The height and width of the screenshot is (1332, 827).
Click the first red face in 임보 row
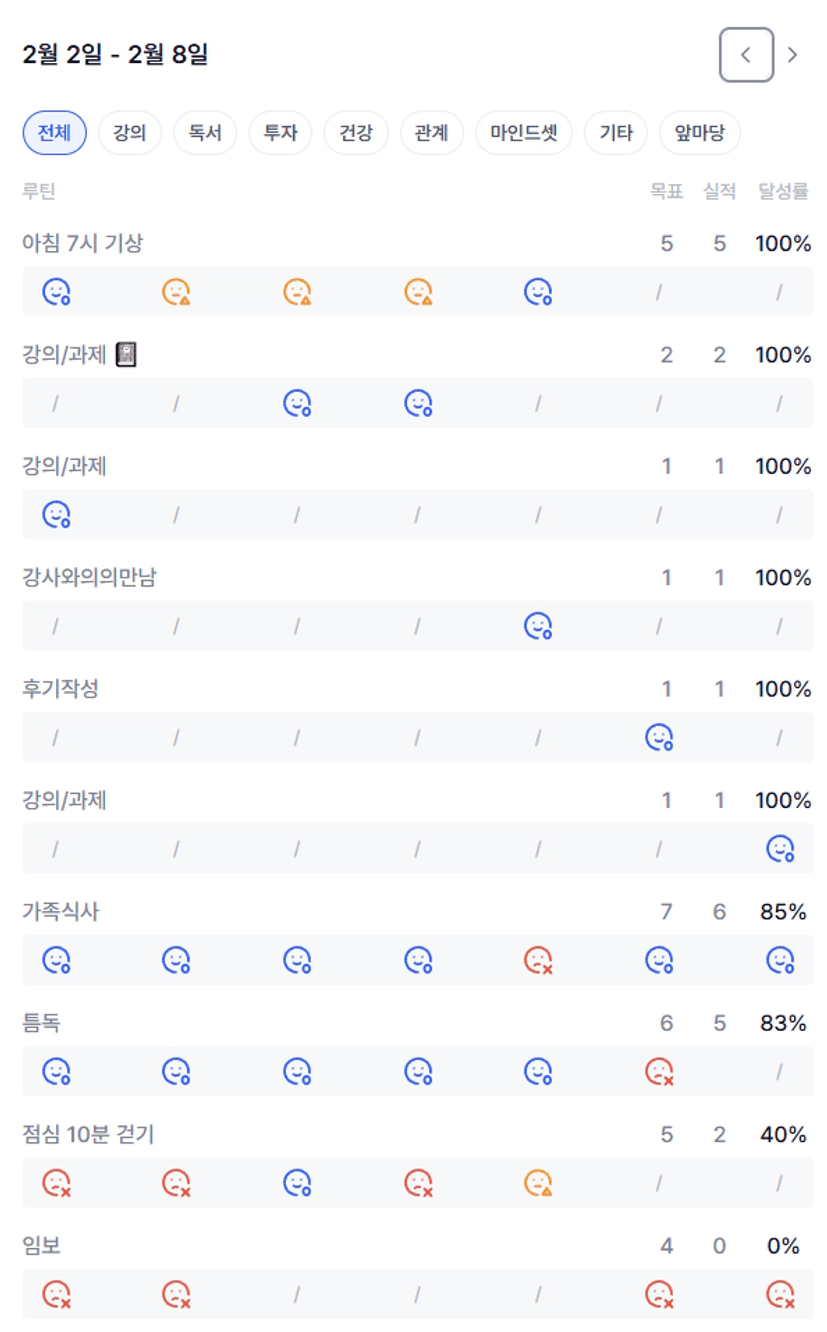pyautogui.click(x=56, y=1295)
